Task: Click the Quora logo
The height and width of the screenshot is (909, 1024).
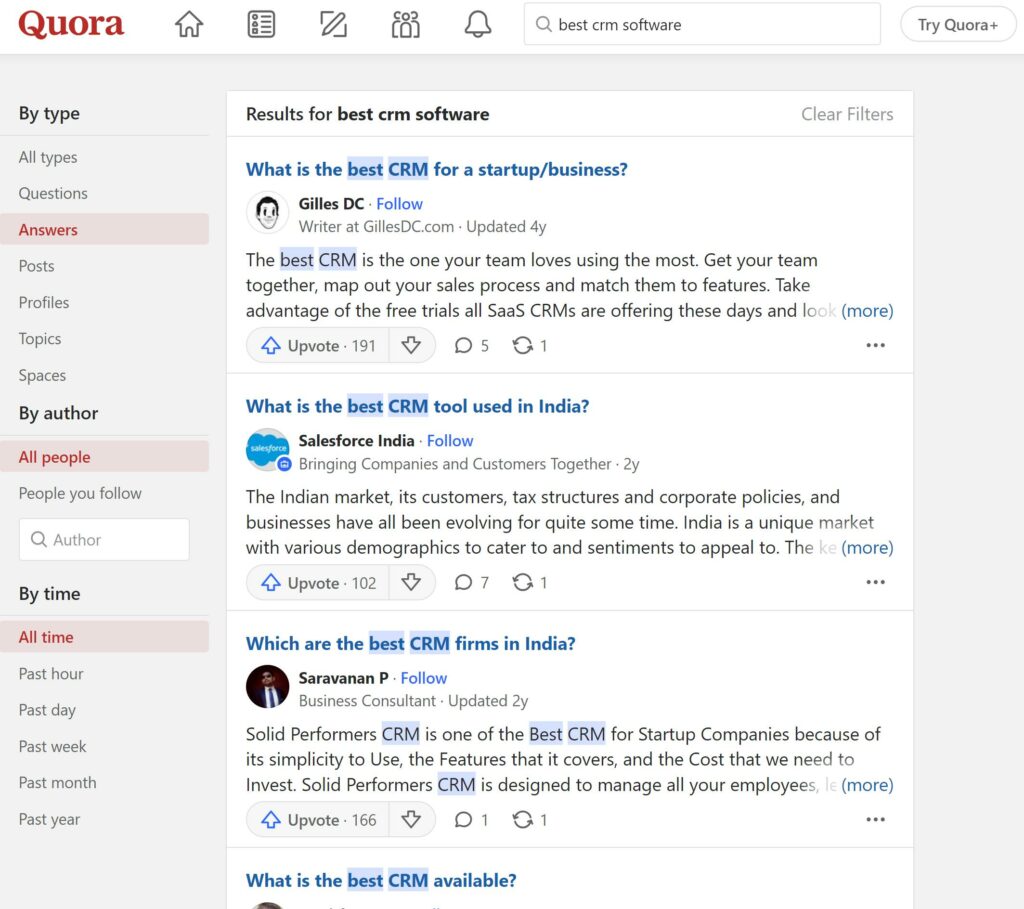Action: point(70,24)
